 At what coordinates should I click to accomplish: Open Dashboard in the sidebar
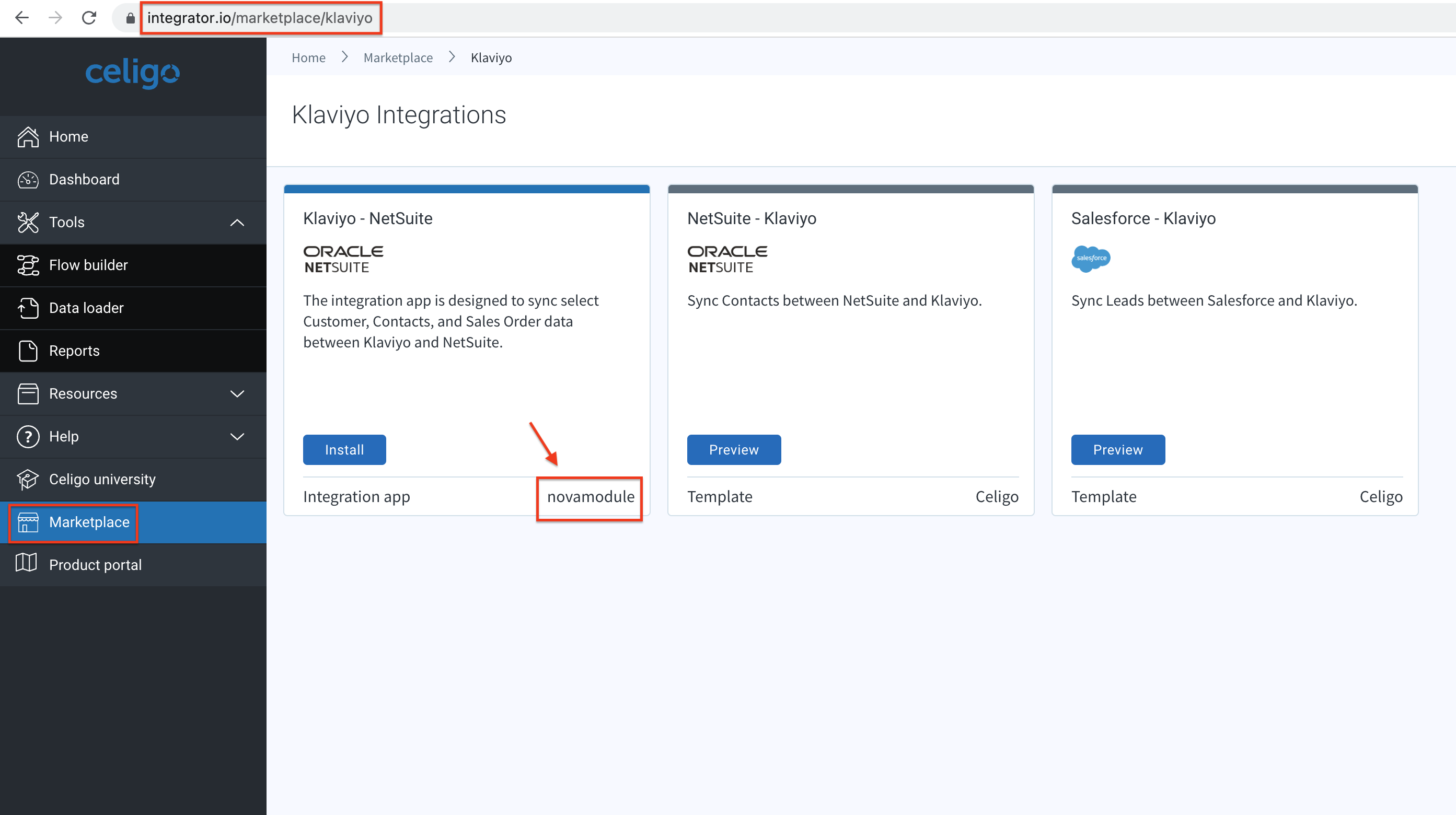pyautogui.click(x=133, y=180)
